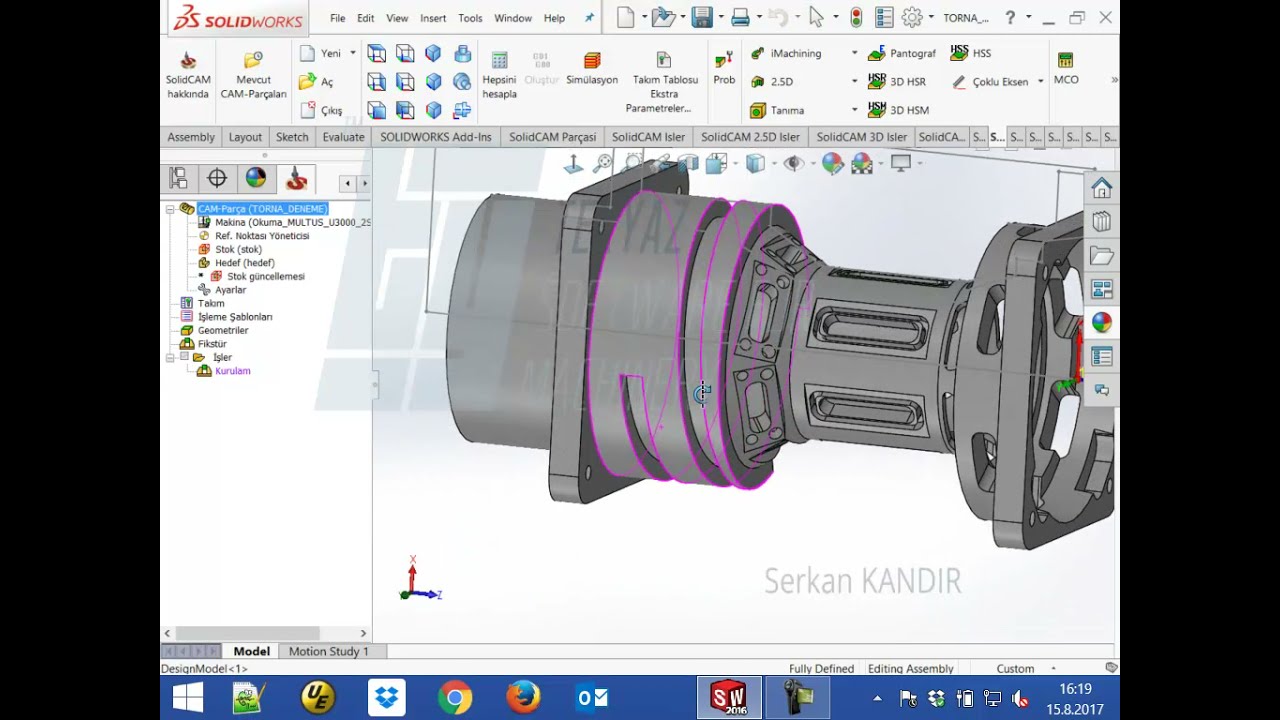The width and height of the screenshot is (1280, 720).
Task: Collapse the İşler tree node
Action: pos(170,357)
